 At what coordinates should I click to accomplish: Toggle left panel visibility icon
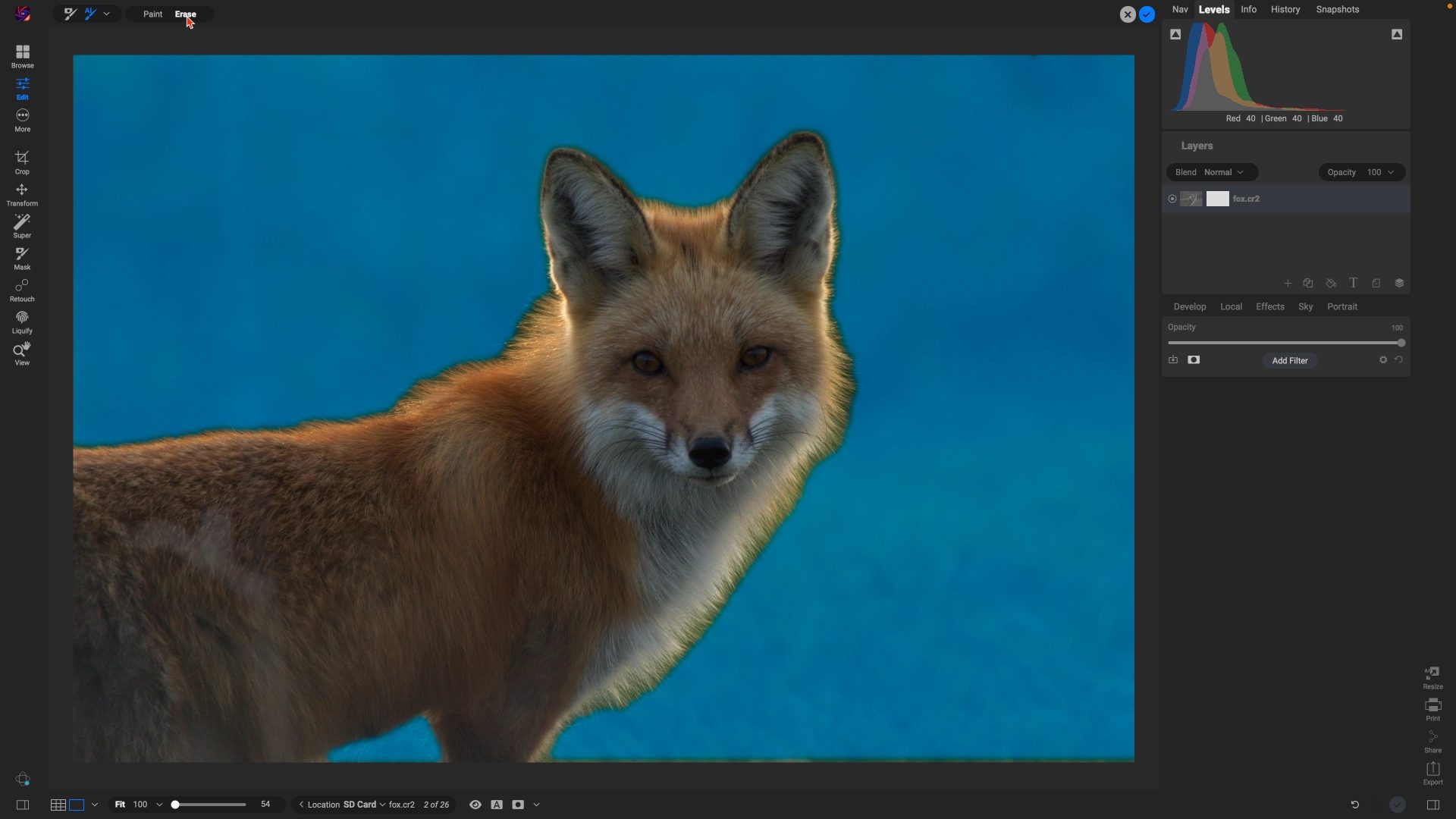tap(23, 805)
